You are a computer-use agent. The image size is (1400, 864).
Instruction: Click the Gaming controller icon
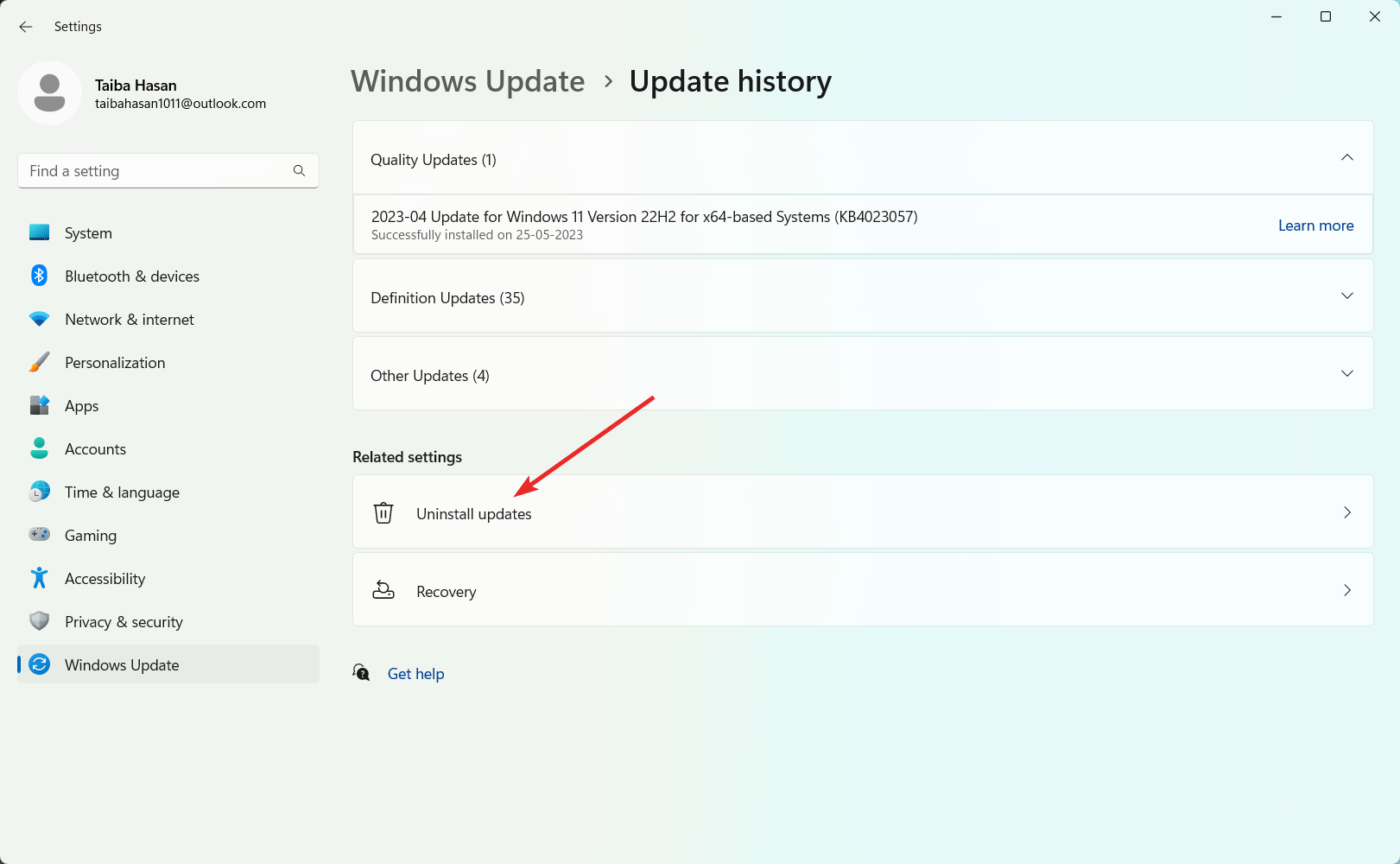[39, 535]
